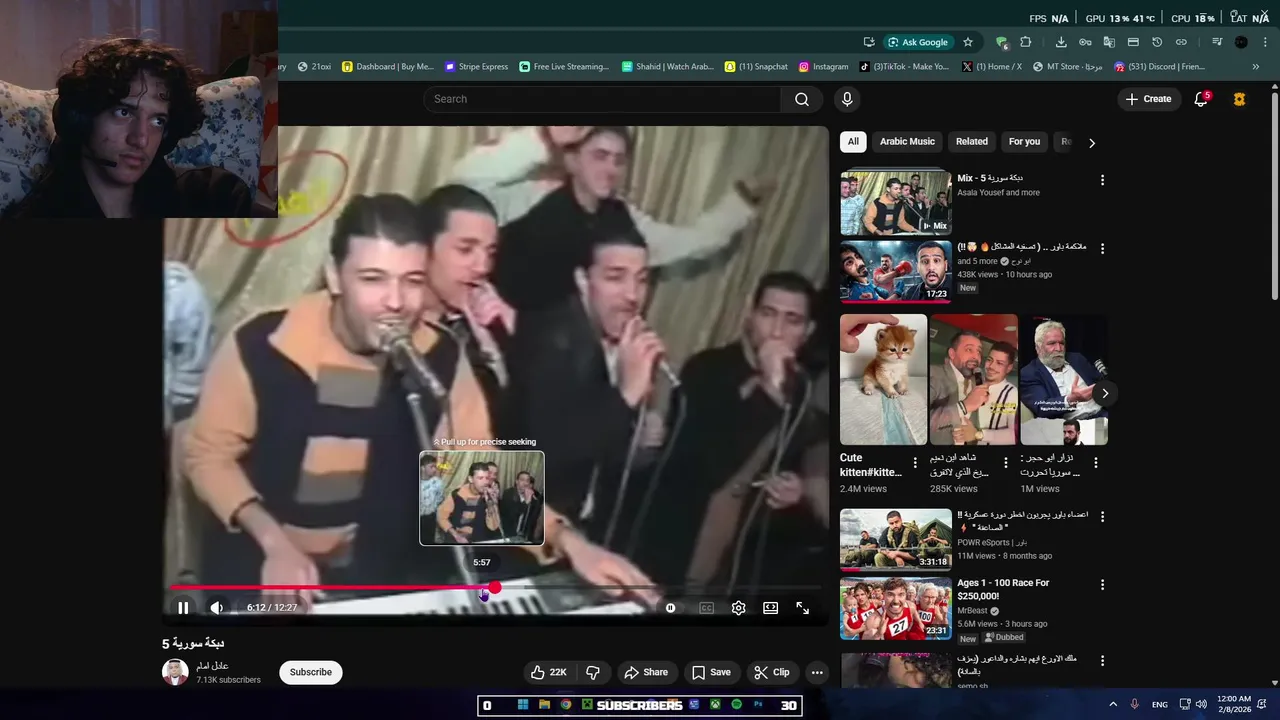Screen dimensions: 1280x720
Task: Open YouTube notifications bell
Action: [1201, 99]
